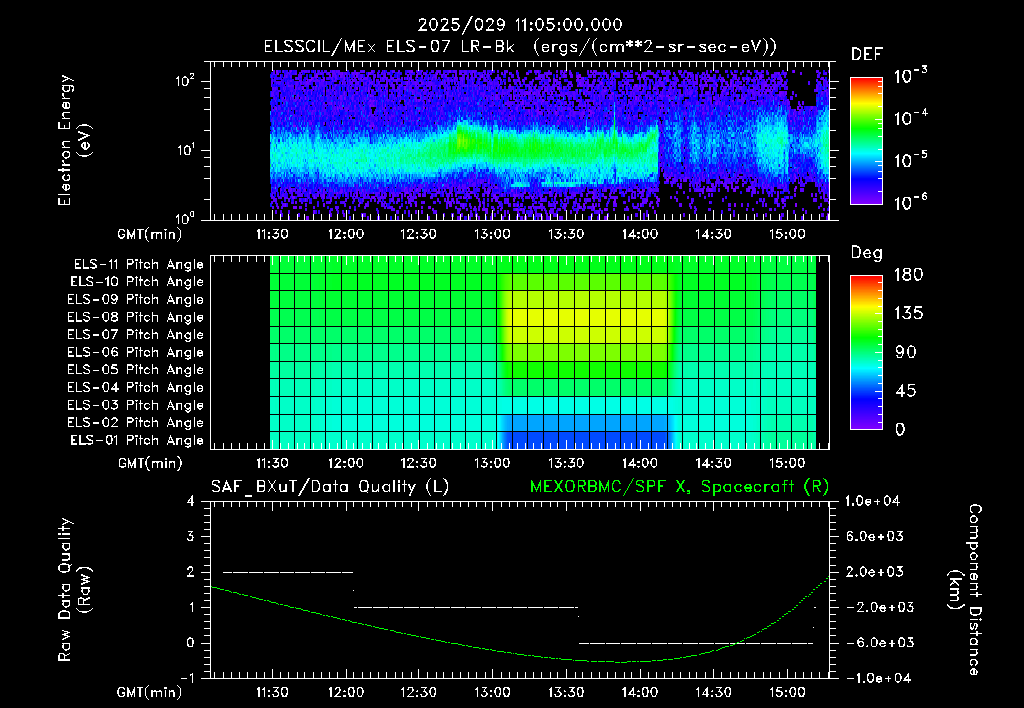Image resolution: width=1024 pixels, height=708 pixels.
Task: Click the 10^0 energy axis tick label
Action: point(186,217)
